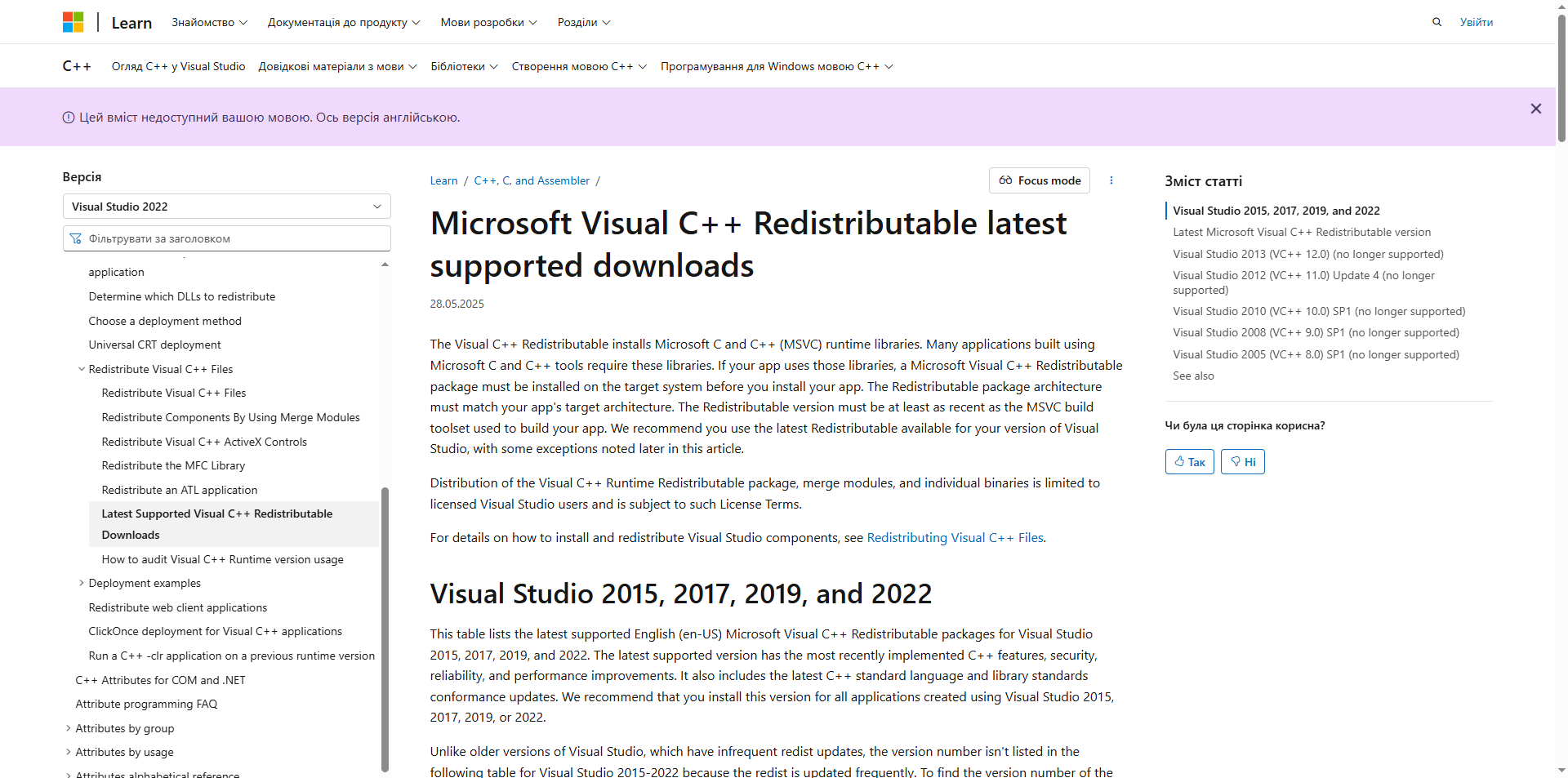This screenshot has height=778, width=1568.
Task: Click the Learn brand link
Action: pyautogui.click(x=131, y=23)
